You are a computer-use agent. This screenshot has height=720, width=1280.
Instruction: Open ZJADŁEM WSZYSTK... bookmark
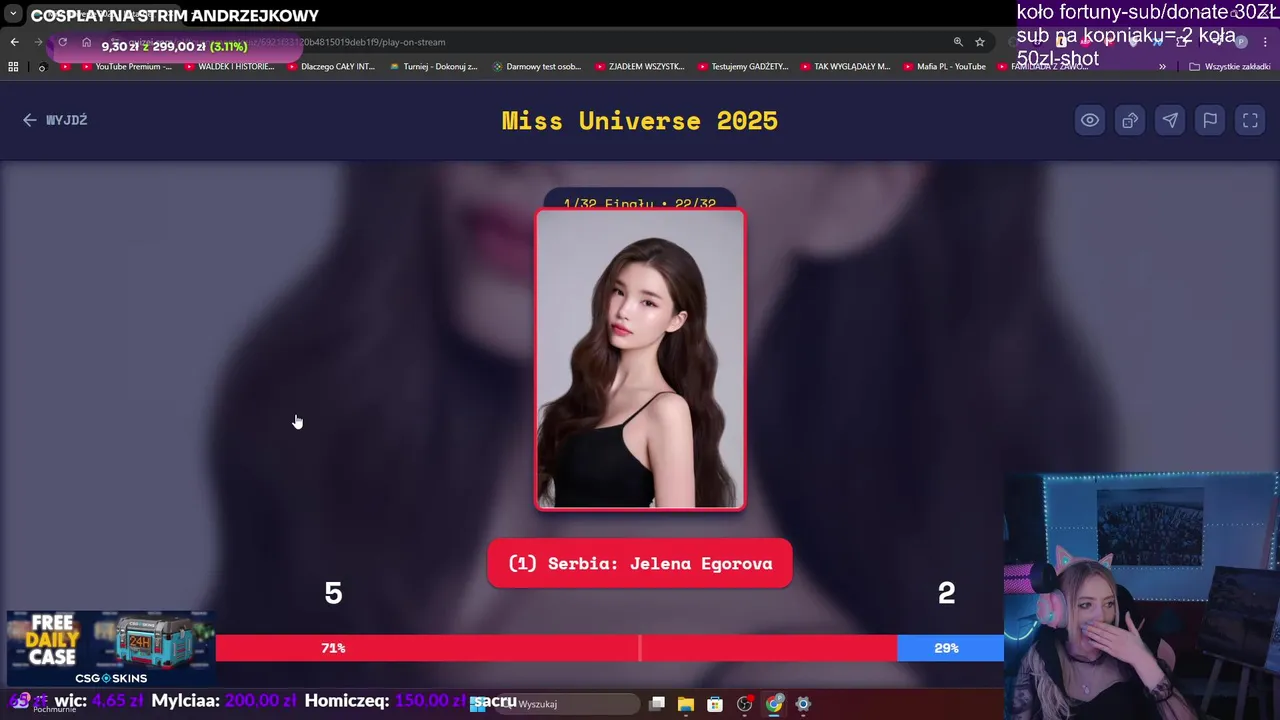pyautogui.click(x=640, y=67)
